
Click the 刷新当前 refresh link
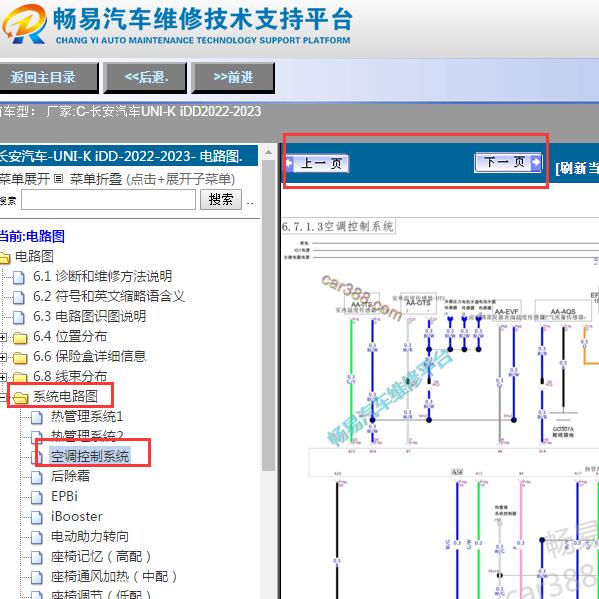pos(577,168)
